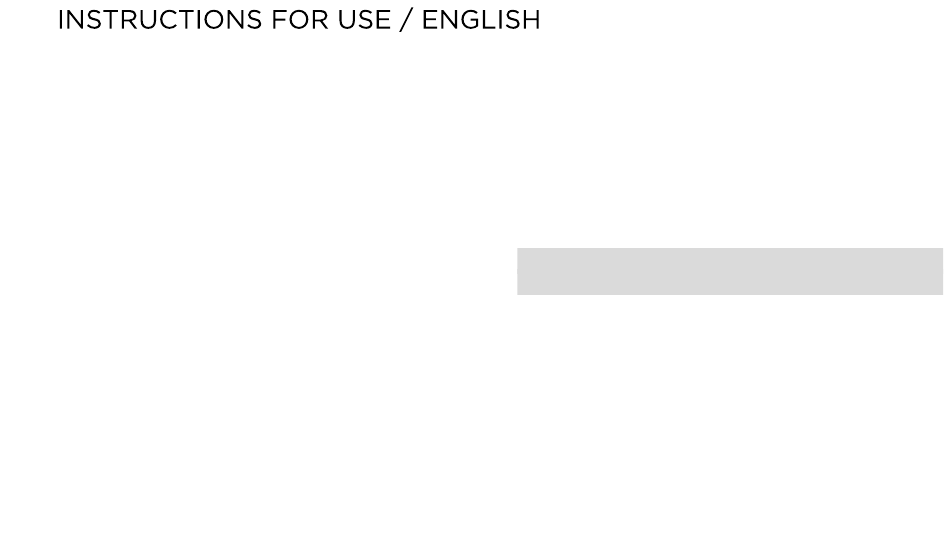The image size is (950, 539).
Task: Click the letter T after INS in INSTRUCTIONS
Action: click(x=111, y=20)
